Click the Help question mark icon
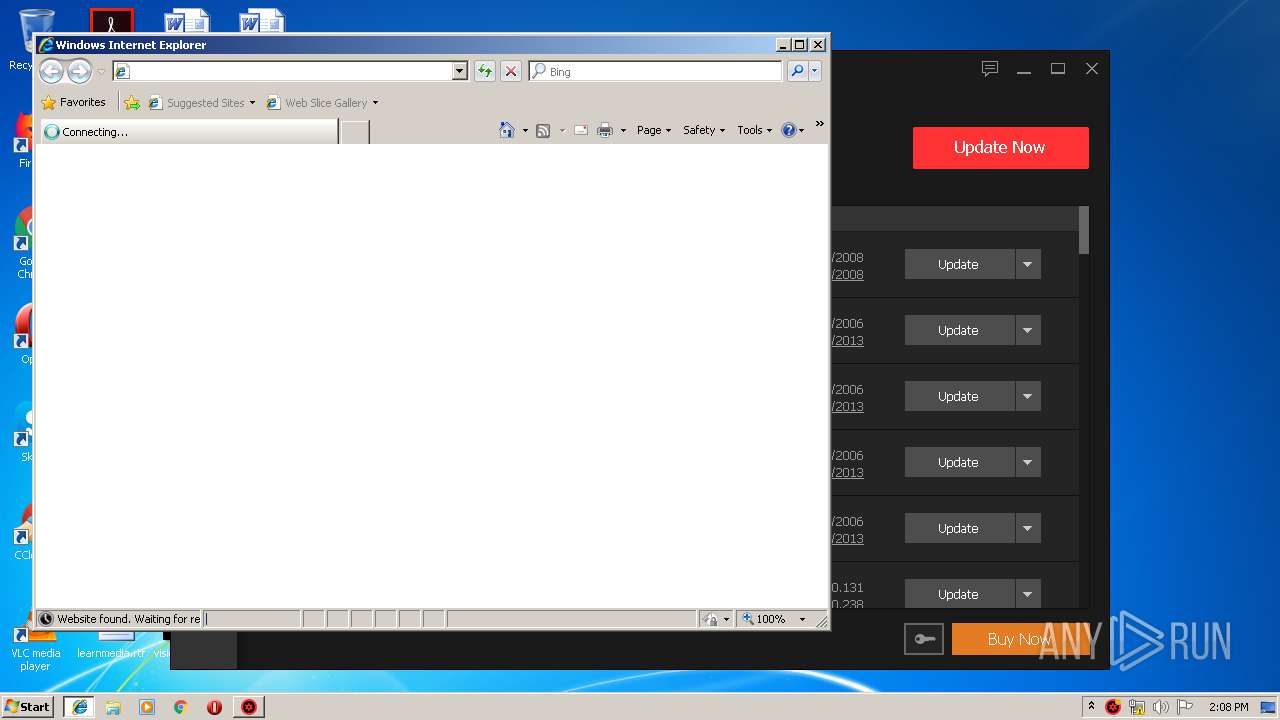Screen dimensions: 1280x720 (788, 130)
